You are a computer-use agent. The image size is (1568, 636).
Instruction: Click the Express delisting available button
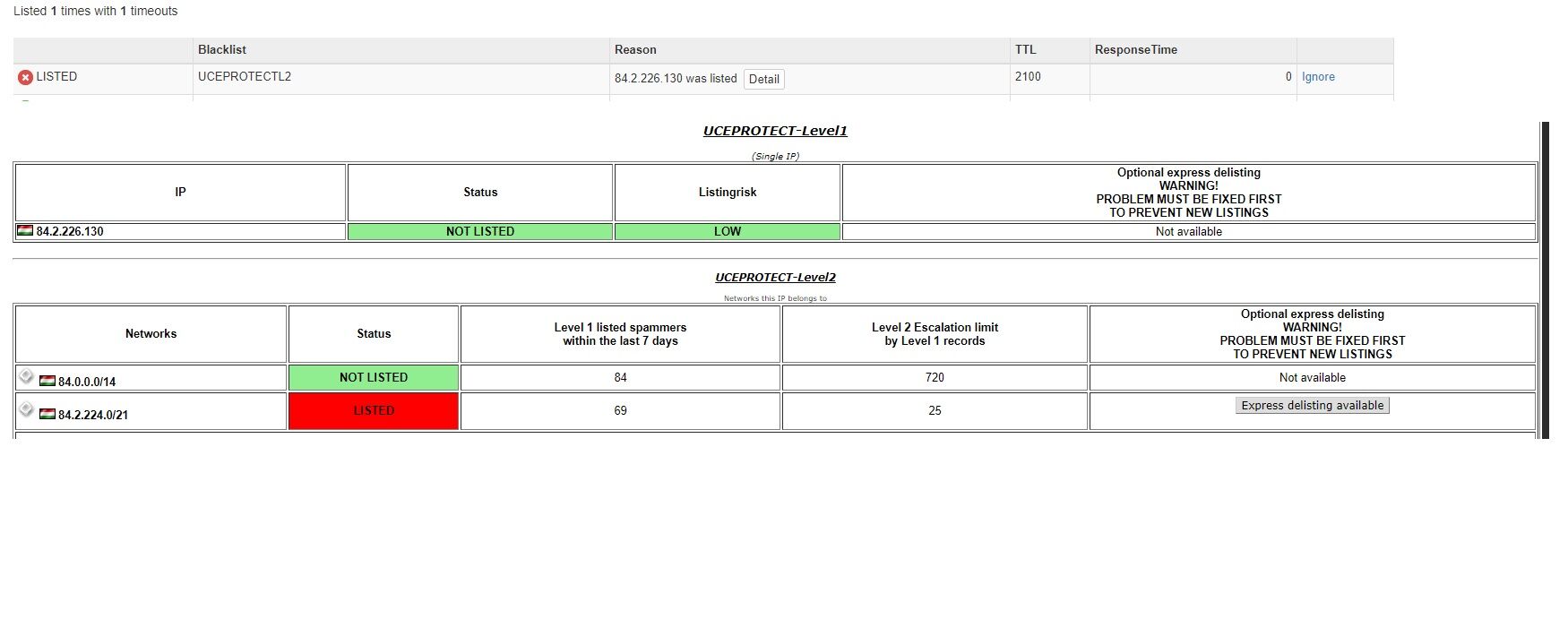click(x=1313, y=406)
